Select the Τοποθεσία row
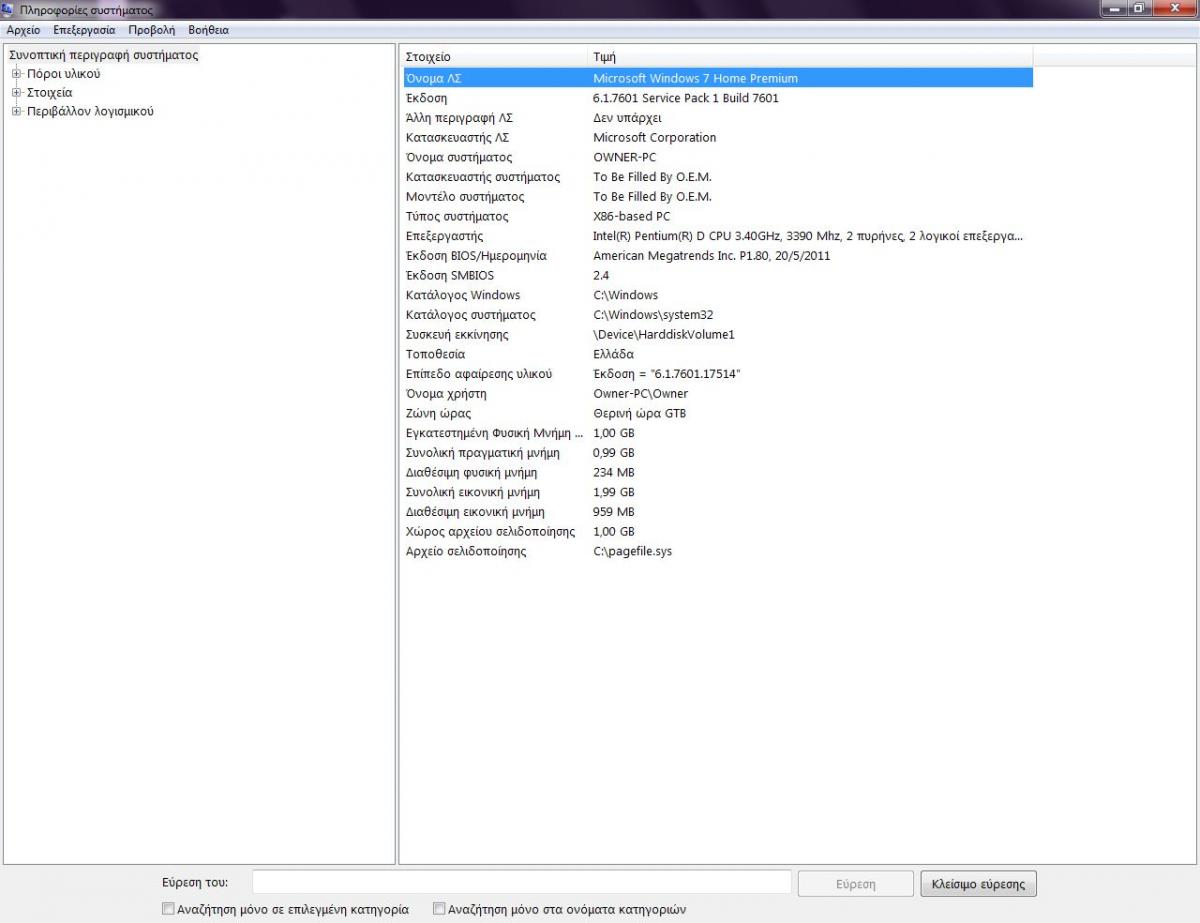Viewport: 1200px width, 923px height. 717,354
